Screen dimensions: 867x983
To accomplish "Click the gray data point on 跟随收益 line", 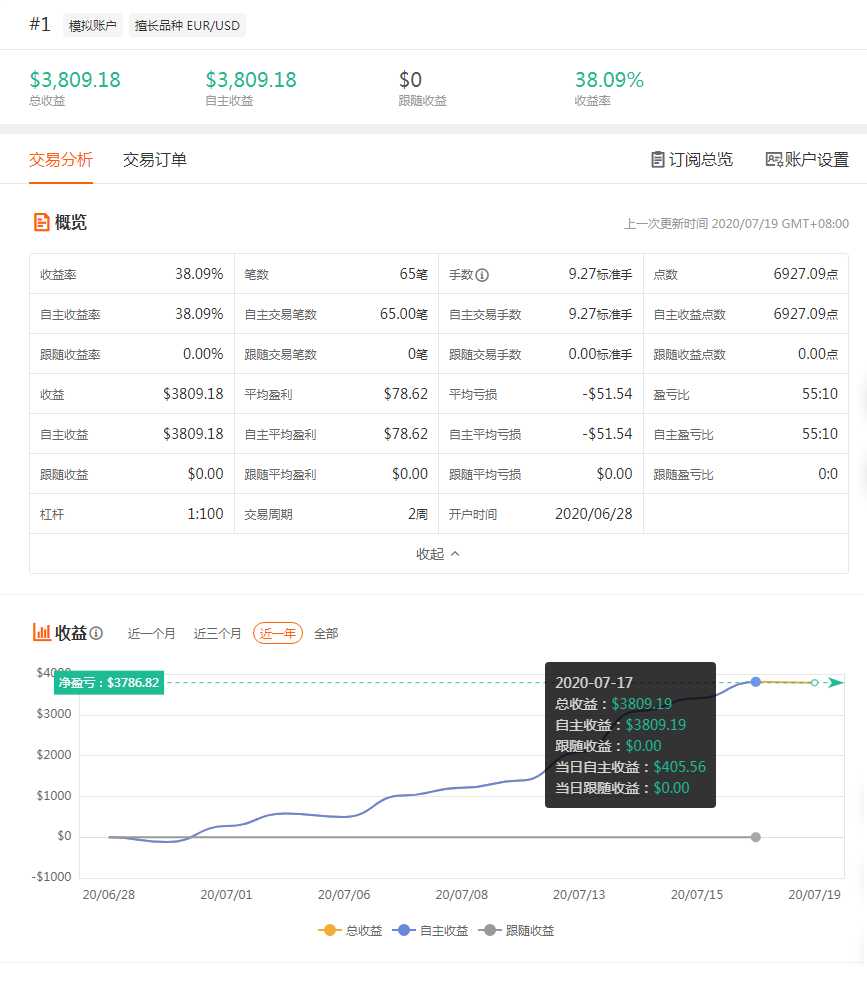I will coord(756,838).
